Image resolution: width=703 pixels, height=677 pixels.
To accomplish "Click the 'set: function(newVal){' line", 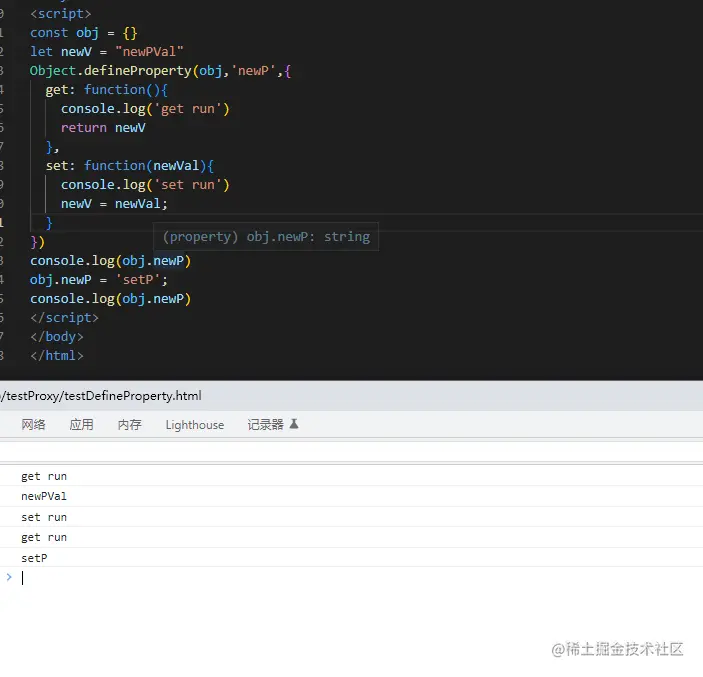I will tap(130, 166).
